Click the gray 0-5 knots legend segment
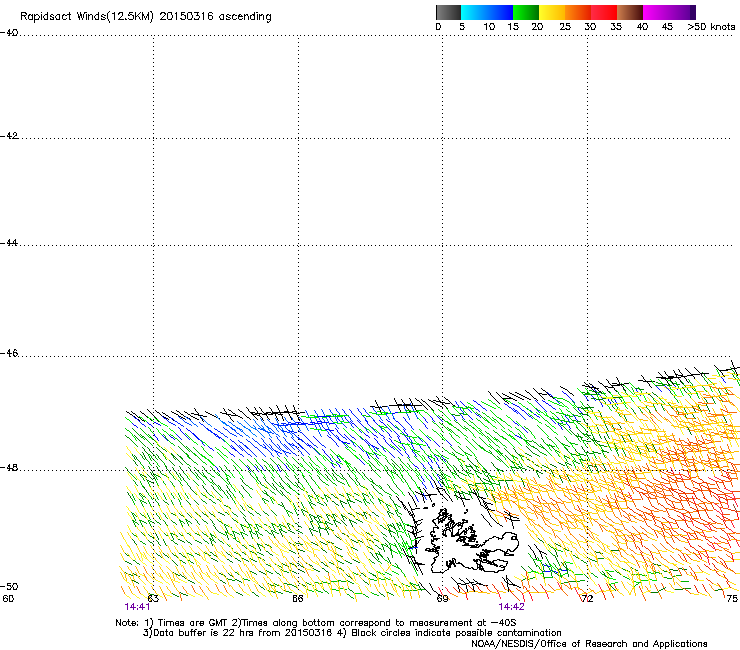 tap(448, 12)
